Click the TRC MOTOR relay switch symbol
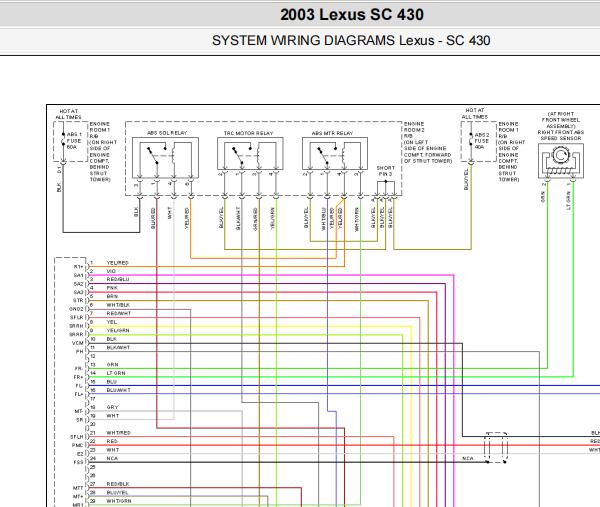This screenshot has width=600, height=507. (250, 155)
